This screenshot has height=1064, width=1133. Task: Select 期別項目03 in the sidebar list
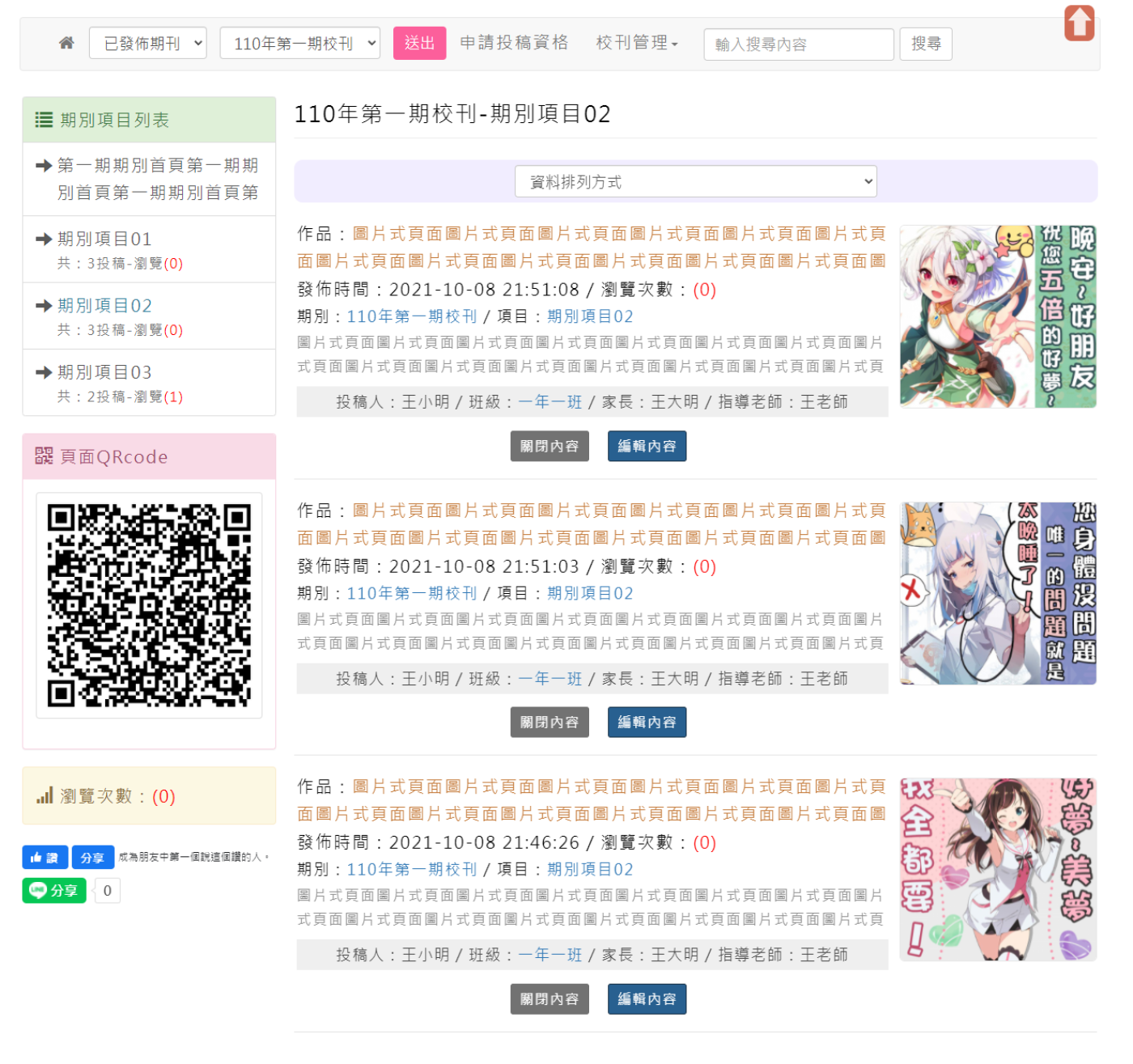point(104,373)
